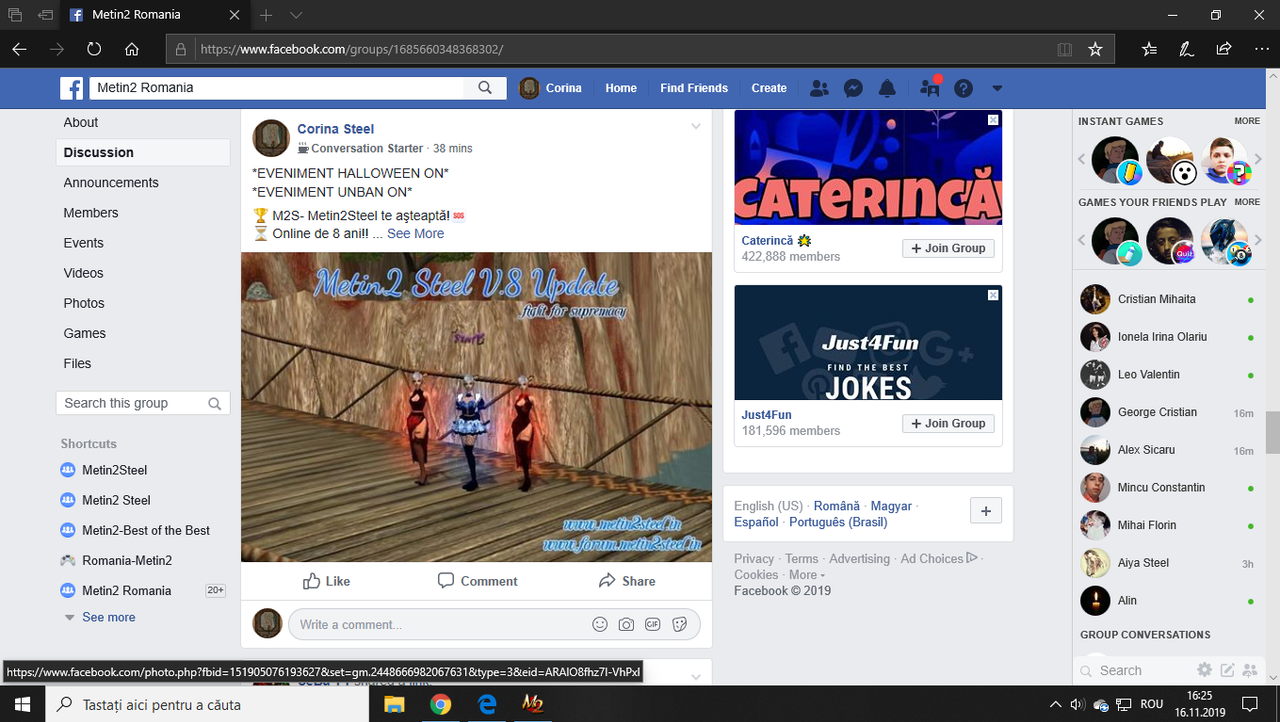Refresh page with browser reload icon
Image resolution: width=1280 pixels, height=722 pixels.
click(x=94, y=49)
